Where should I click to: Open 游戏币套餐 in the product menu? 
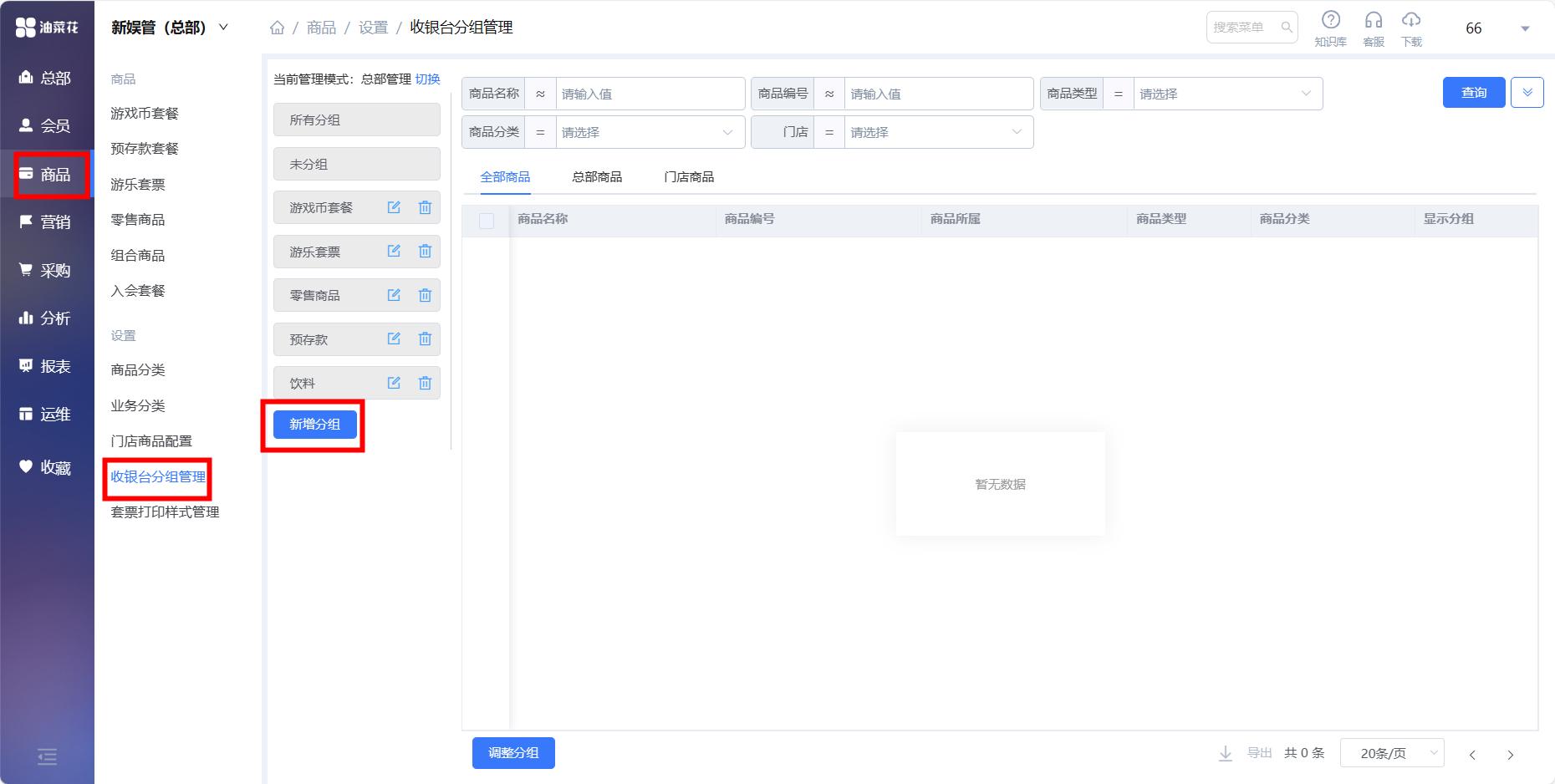pyautogui.click(x=145, y=113)
